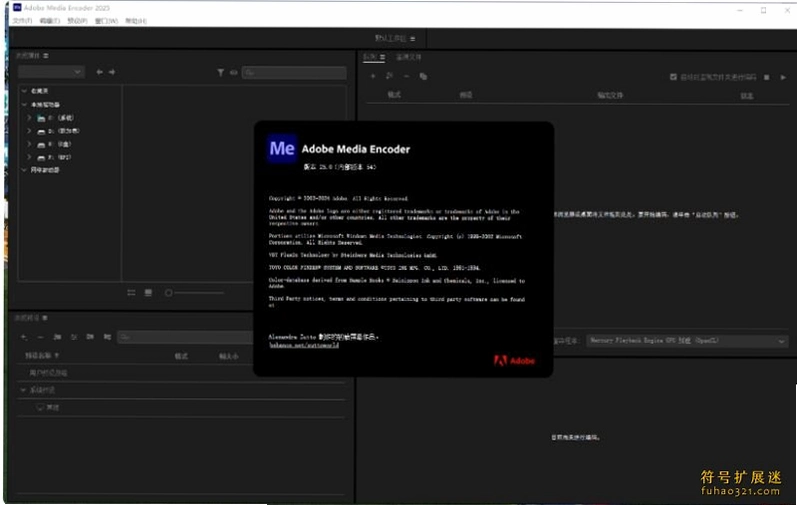Select the E: drive icon
The height and width of the screenshot is (505, 797).
pos(41,144)
